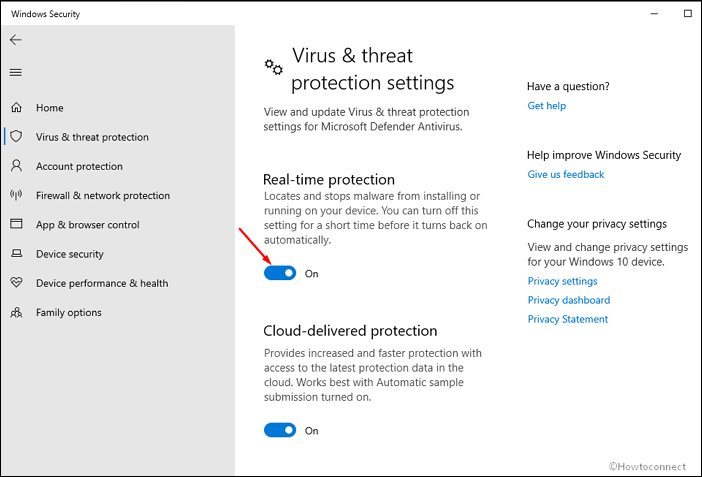
Task: Open the Get help link
Action: point(546,106)
